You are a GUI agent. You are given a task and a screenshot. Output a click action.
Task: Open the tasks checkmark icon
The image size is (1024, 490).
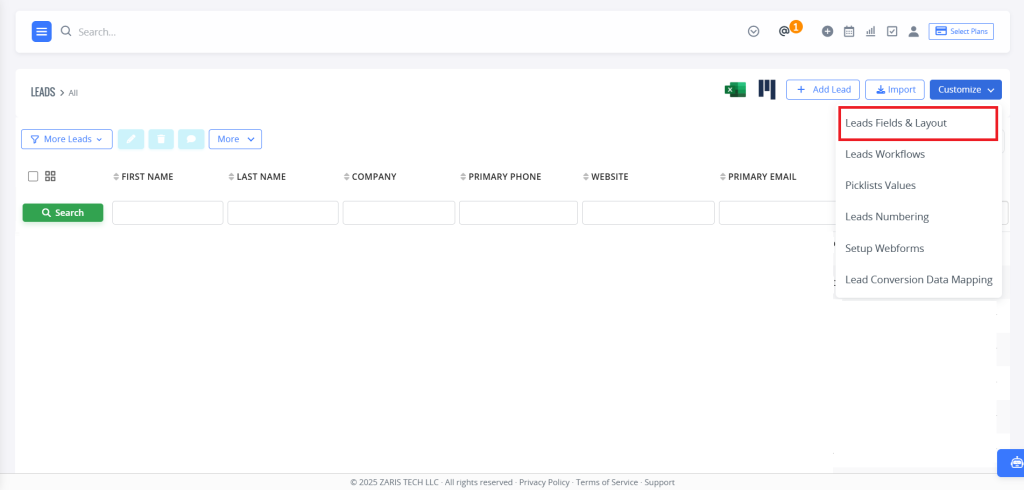point(892,31)
